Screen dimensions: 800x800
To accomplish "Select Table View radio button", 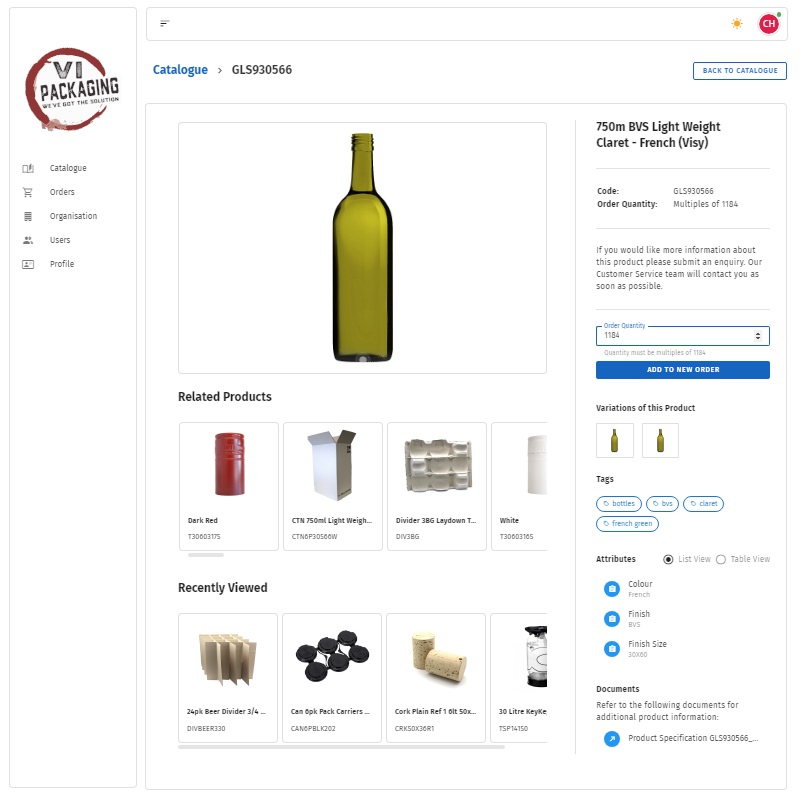I will pyautogui.click(x=721, y=560).
